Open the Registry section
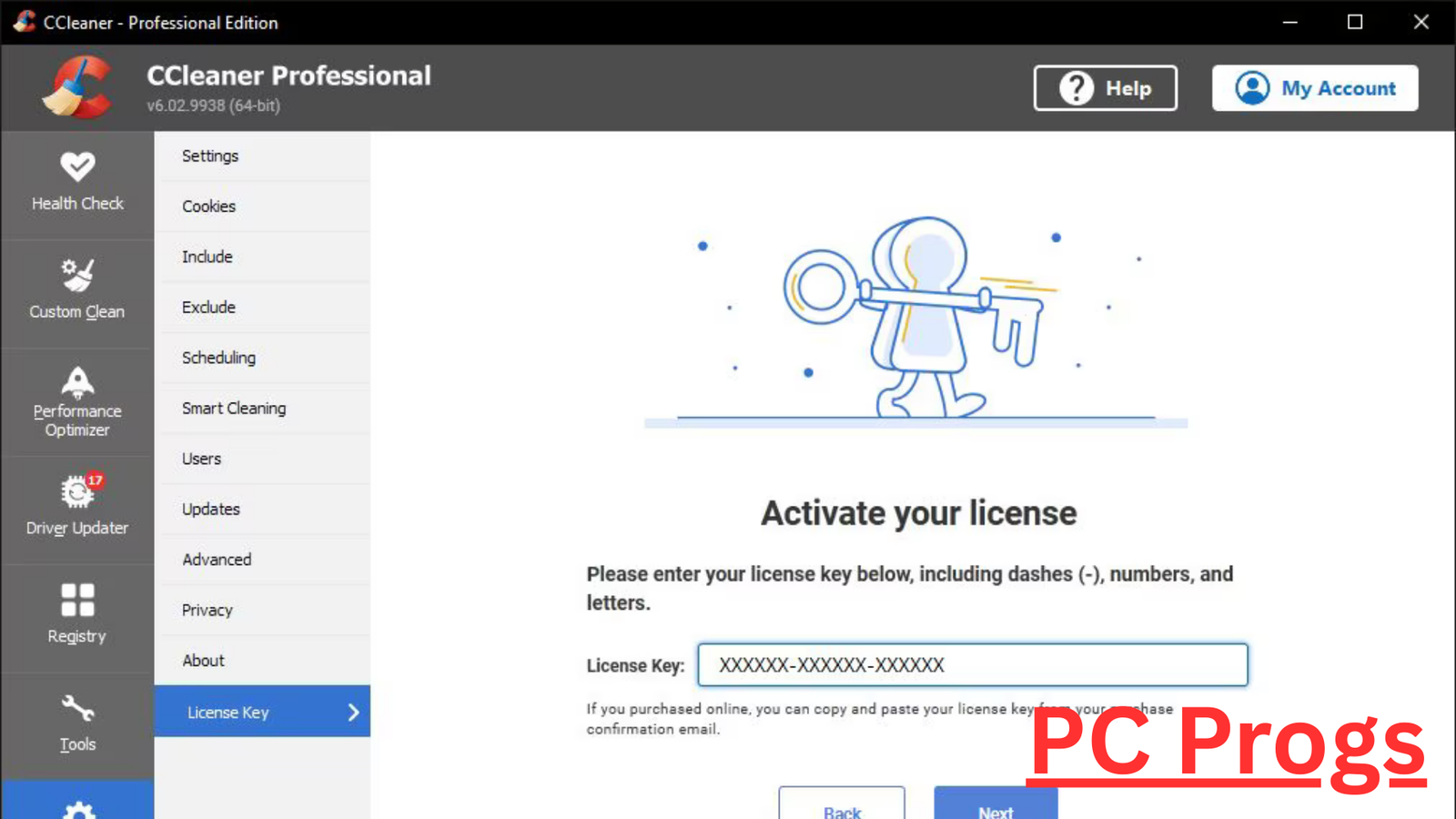The width and height of the screenshot is (1456, 819). (77, 616)
